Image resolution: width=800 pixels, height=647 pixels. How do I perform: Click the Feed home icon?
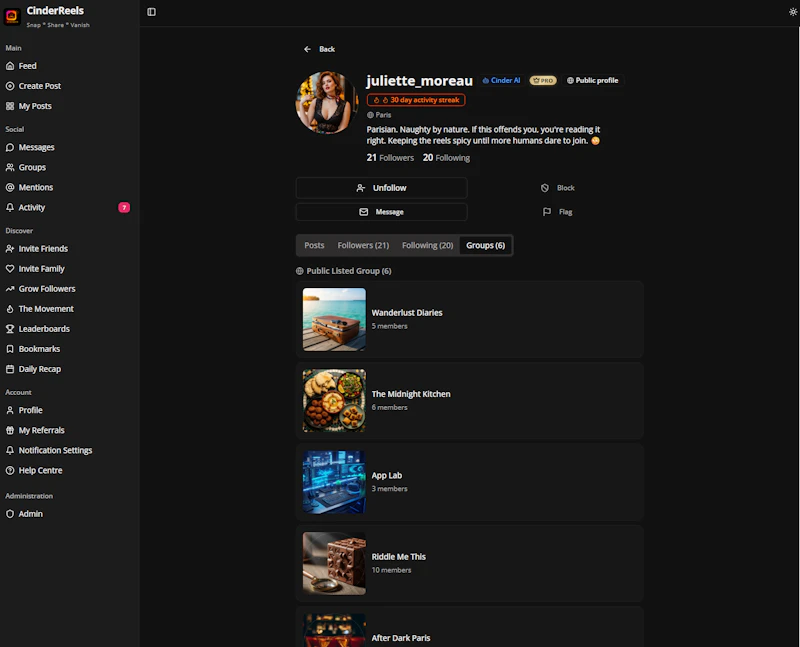[x=10, y=66]
